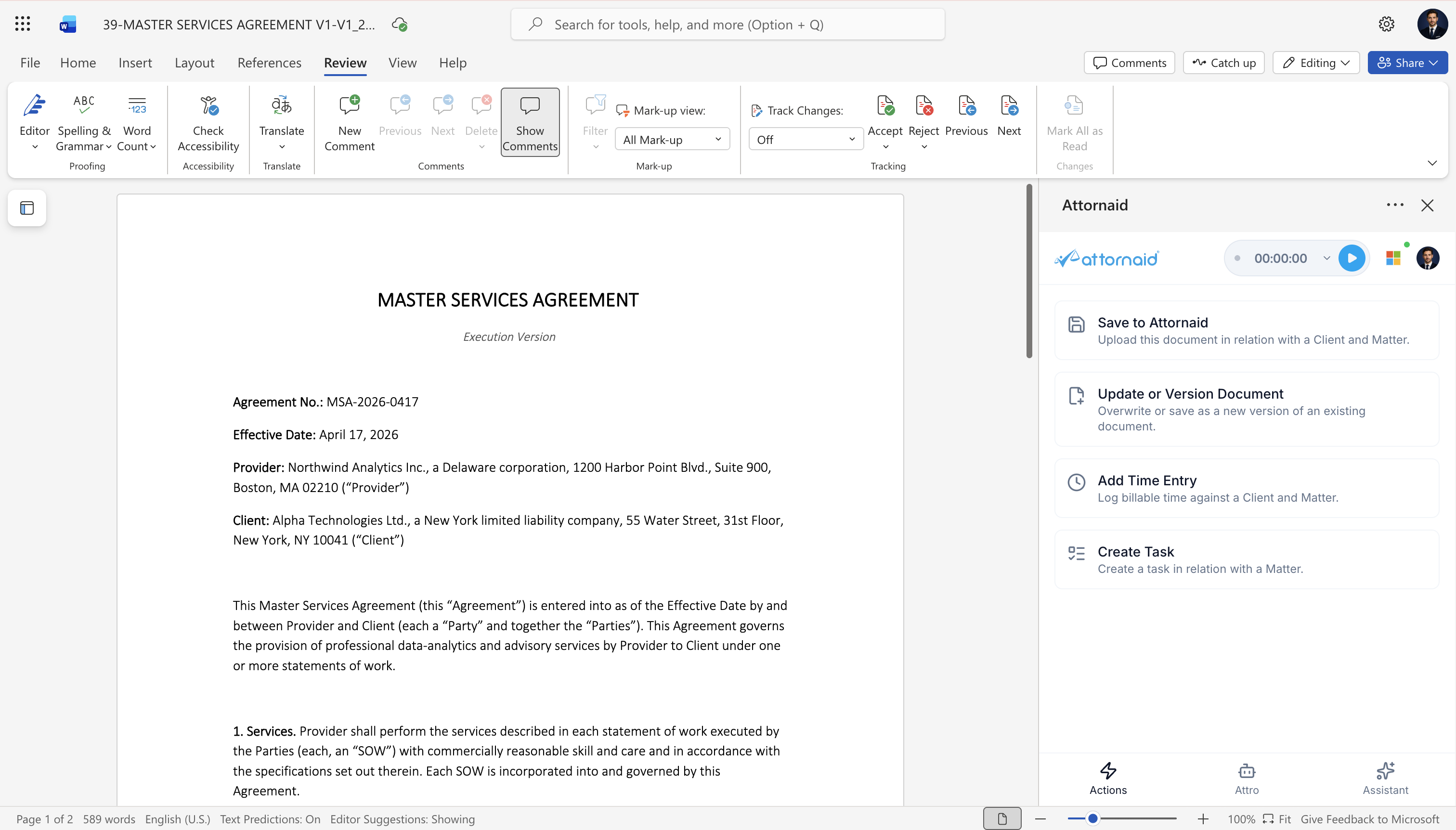The image size is (1456, 830).
Task: Open the Help ribbon tab
Action: click(x=453, y=63)
